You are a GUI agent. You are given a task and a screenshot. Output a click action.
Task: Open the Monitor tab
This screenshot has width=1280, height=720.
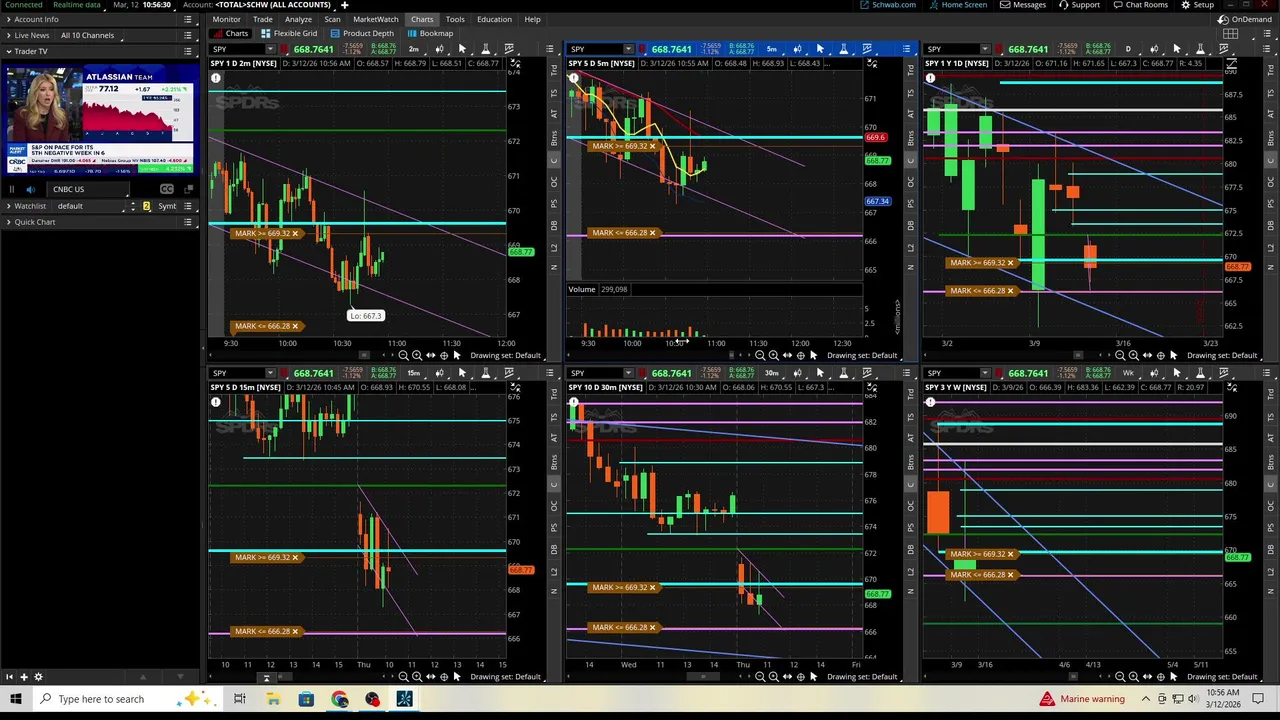point(226,19)
